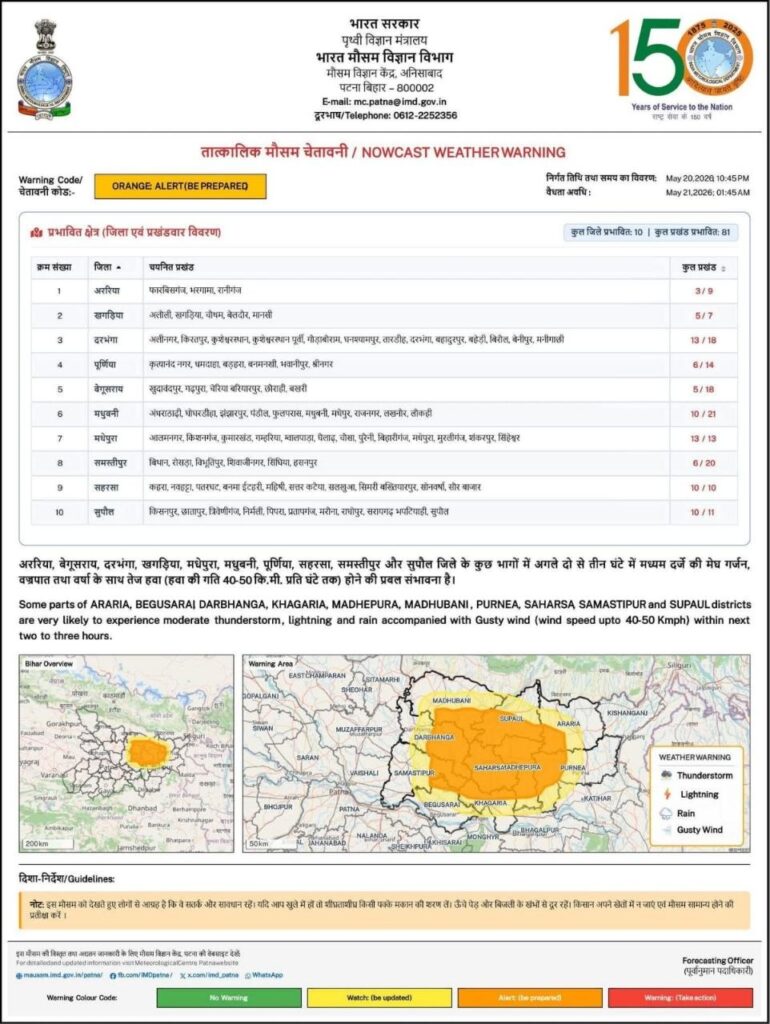
Task: Click the mc.patna@imd.gov.in email address
Action: [x=400, y=102]
